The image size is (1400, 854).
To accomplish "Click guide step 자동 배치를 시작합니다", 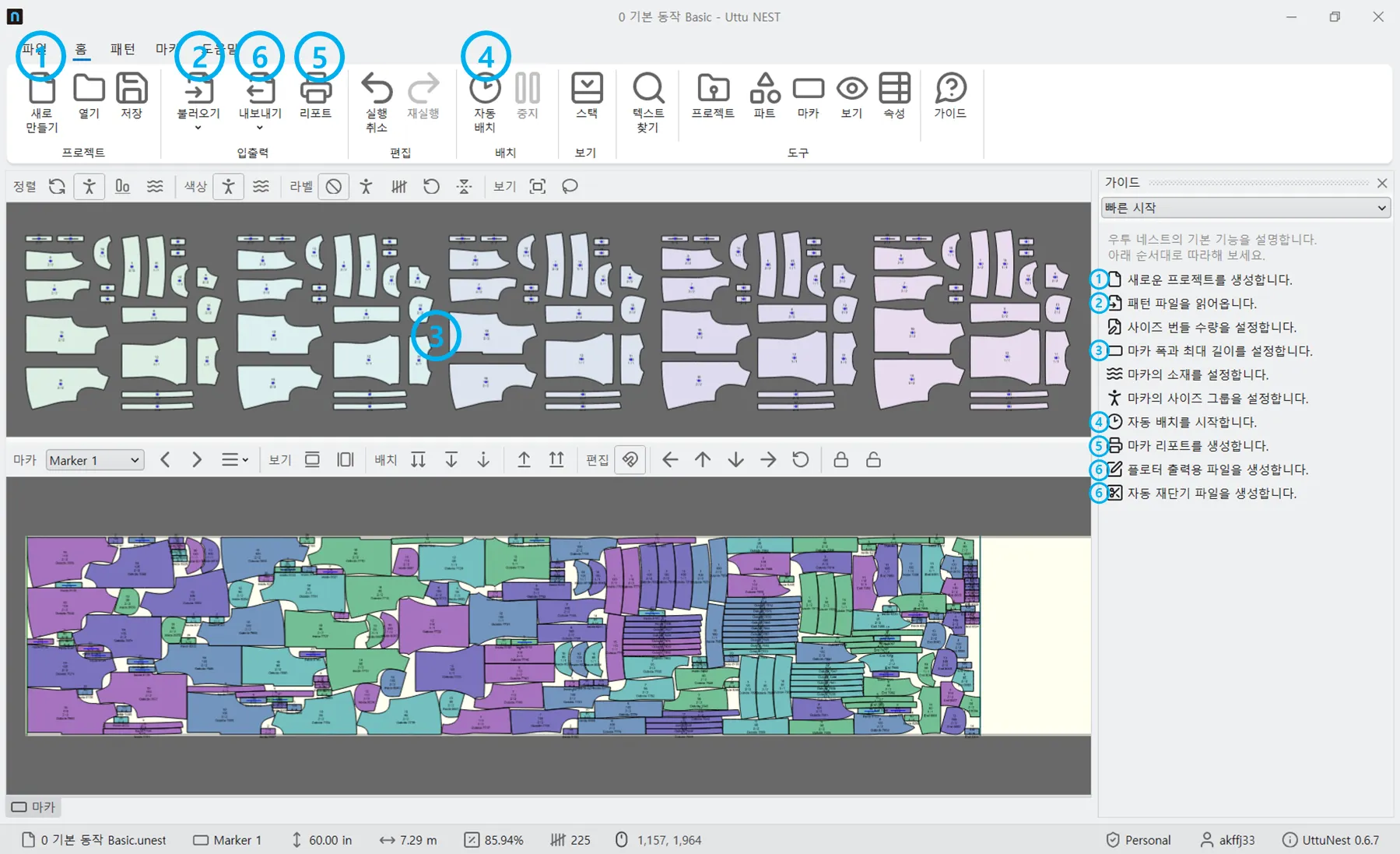I will coord(1191,422).
